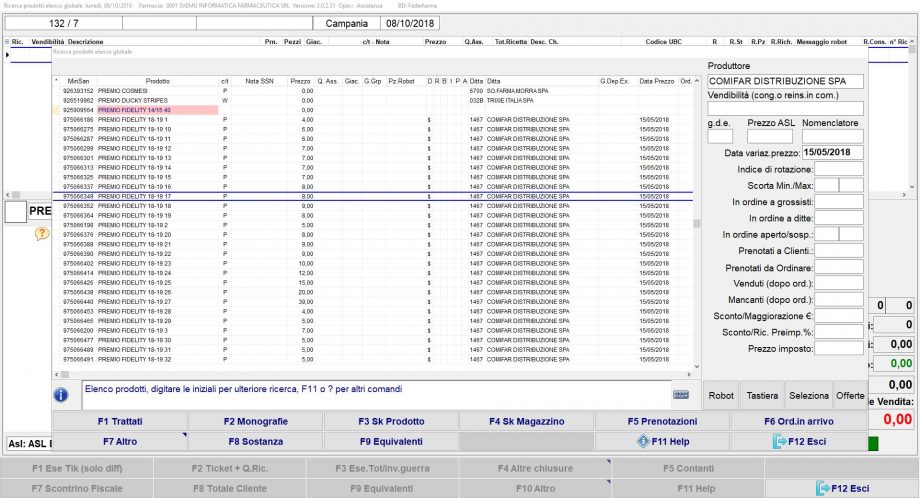Click the blue info icon in status bar

(61, 395)
